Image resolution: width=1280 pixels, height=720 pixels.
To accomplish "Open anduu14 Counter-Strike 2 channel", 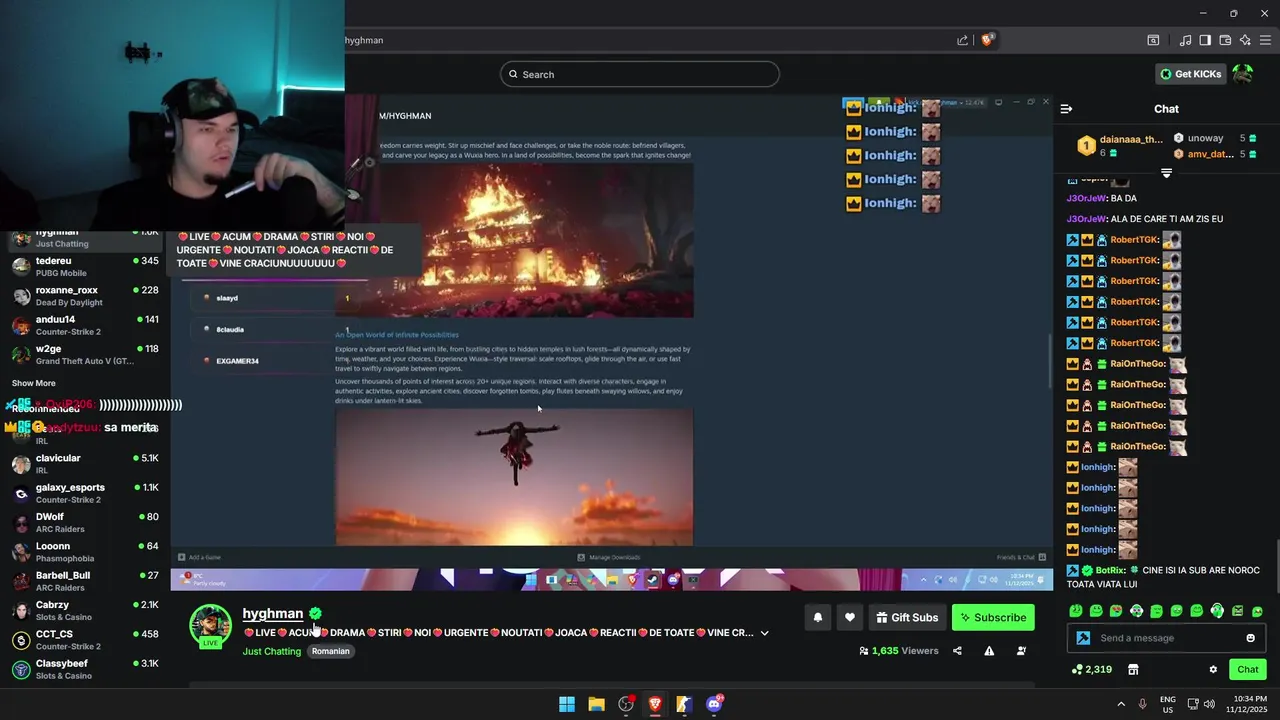I will click(85, 325).
